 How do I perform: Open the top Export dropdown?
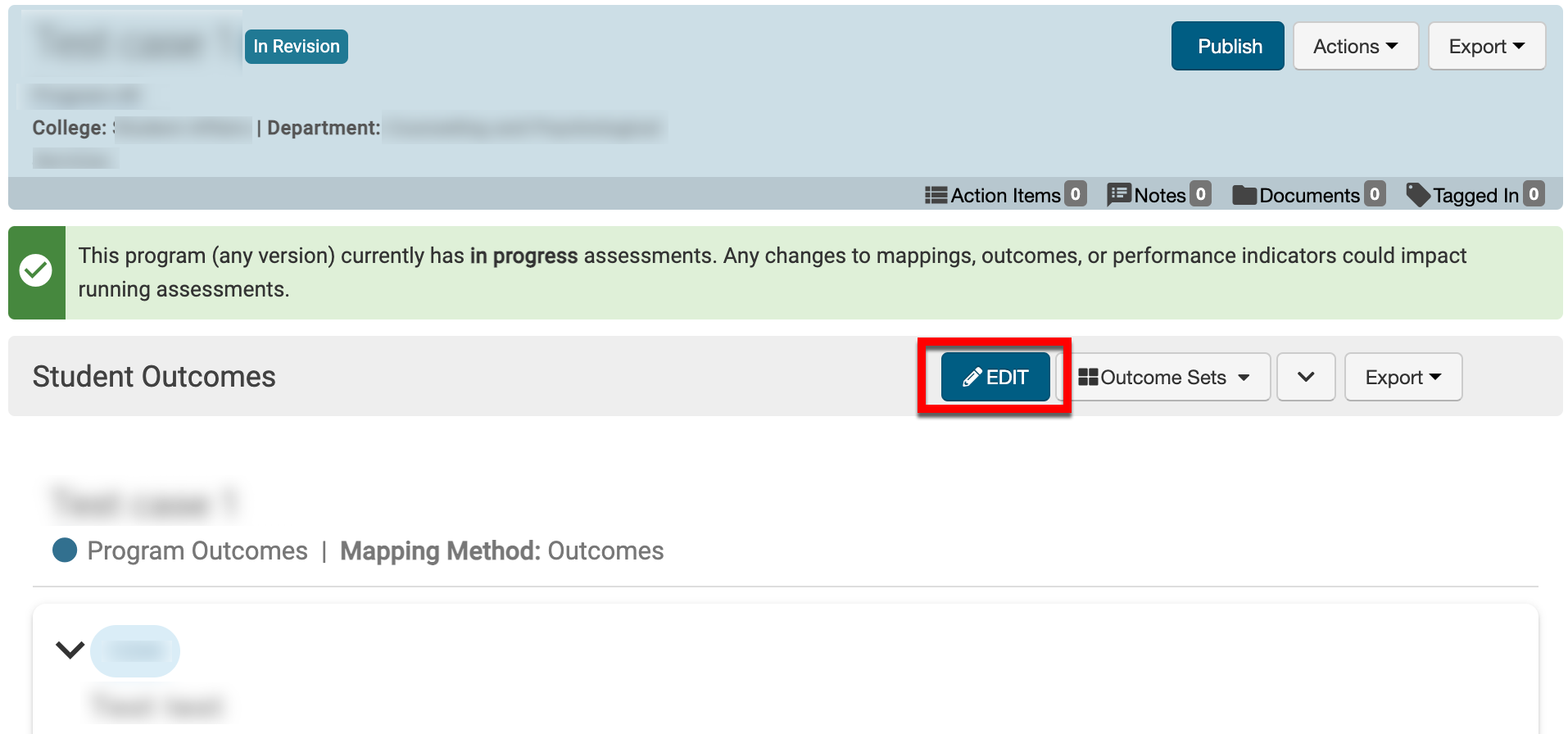[x=1486, y=47]
